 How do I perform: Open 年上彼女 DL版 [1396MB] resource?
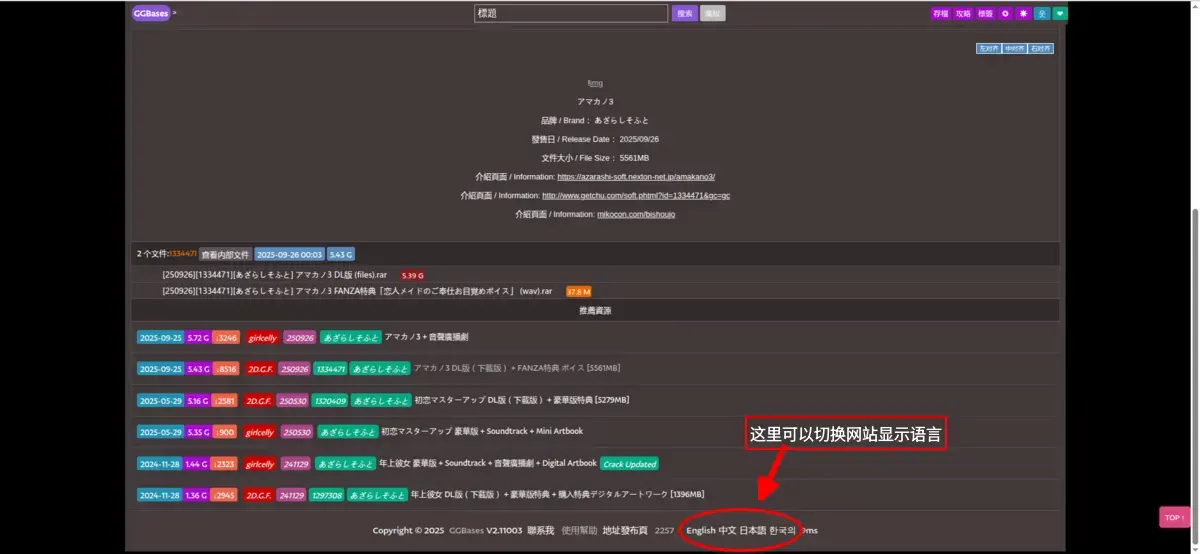[x=557, y=494]
